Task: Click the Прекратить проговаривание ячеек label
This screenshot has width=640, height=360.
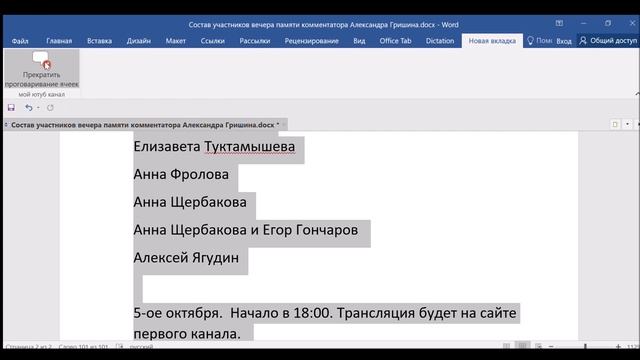Action: [x=41, y=79]
